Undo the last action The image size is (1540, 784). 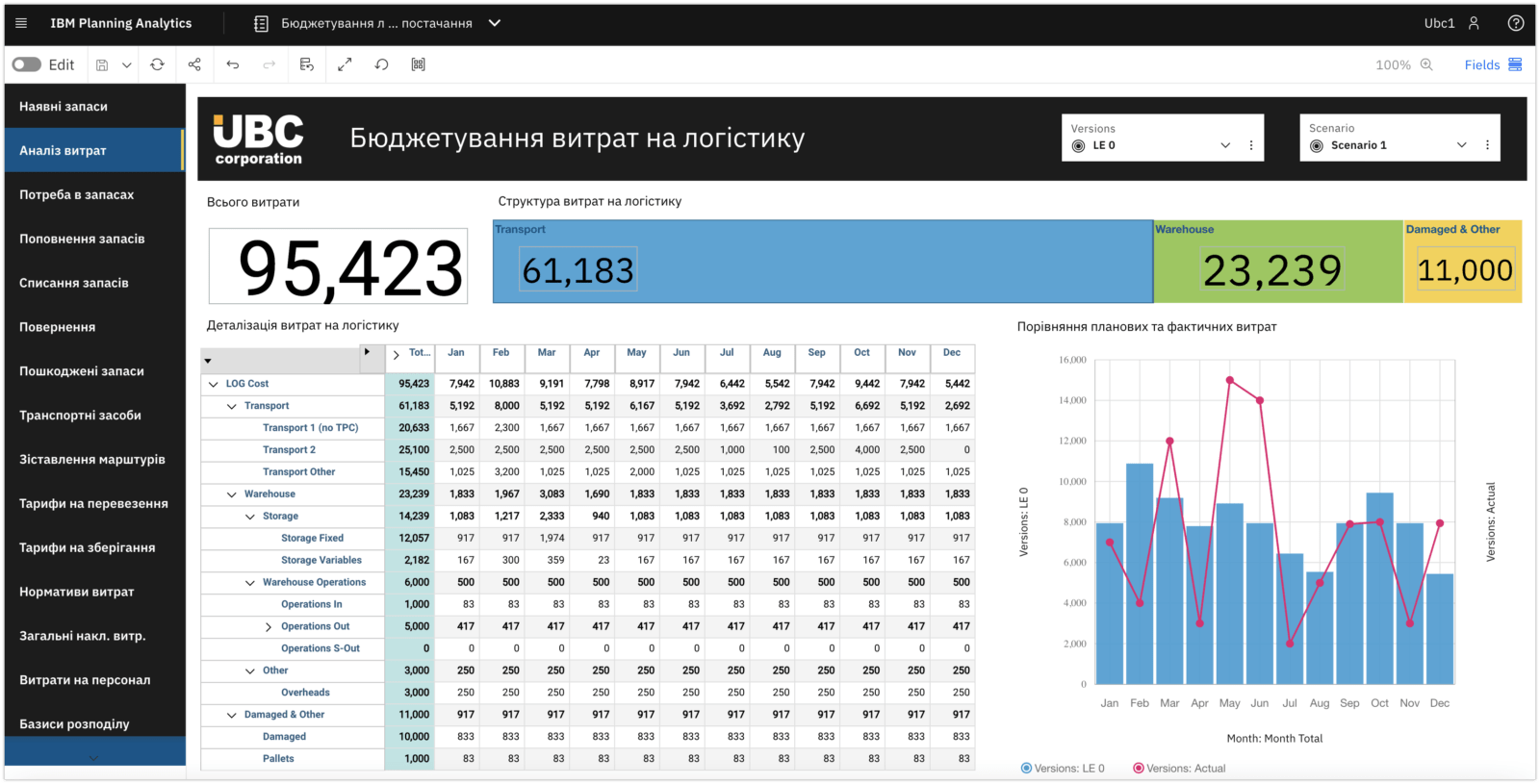232,64
